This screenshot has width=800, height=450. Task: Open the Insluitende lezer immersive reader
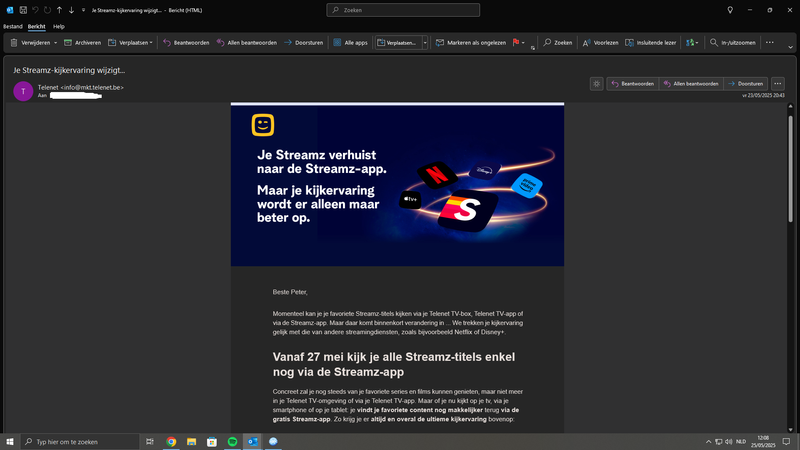pos(651,42)
